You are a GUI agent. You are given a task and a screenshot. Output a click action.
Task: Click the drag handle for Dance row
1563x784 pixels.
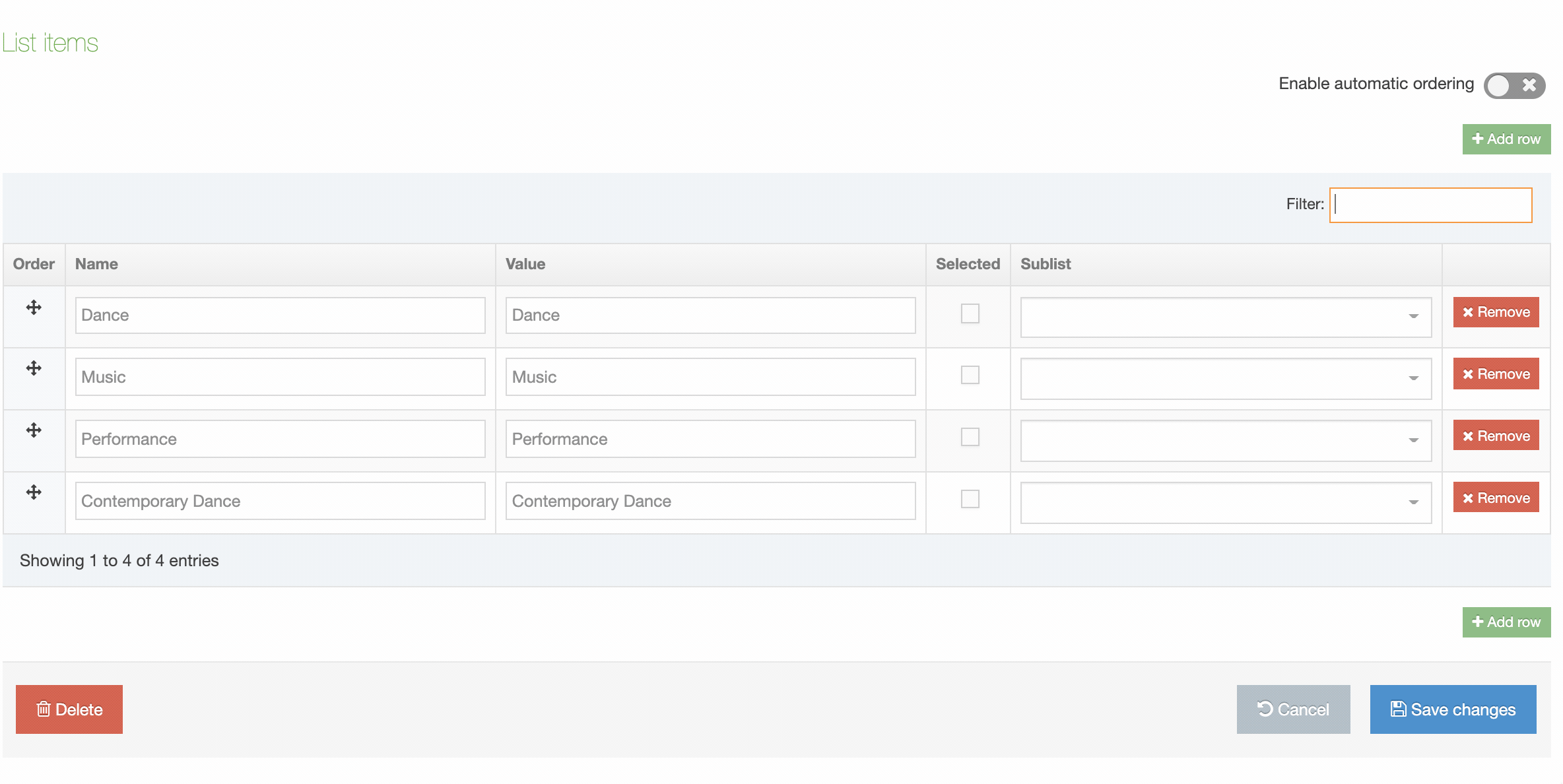[x=34, y=308]
